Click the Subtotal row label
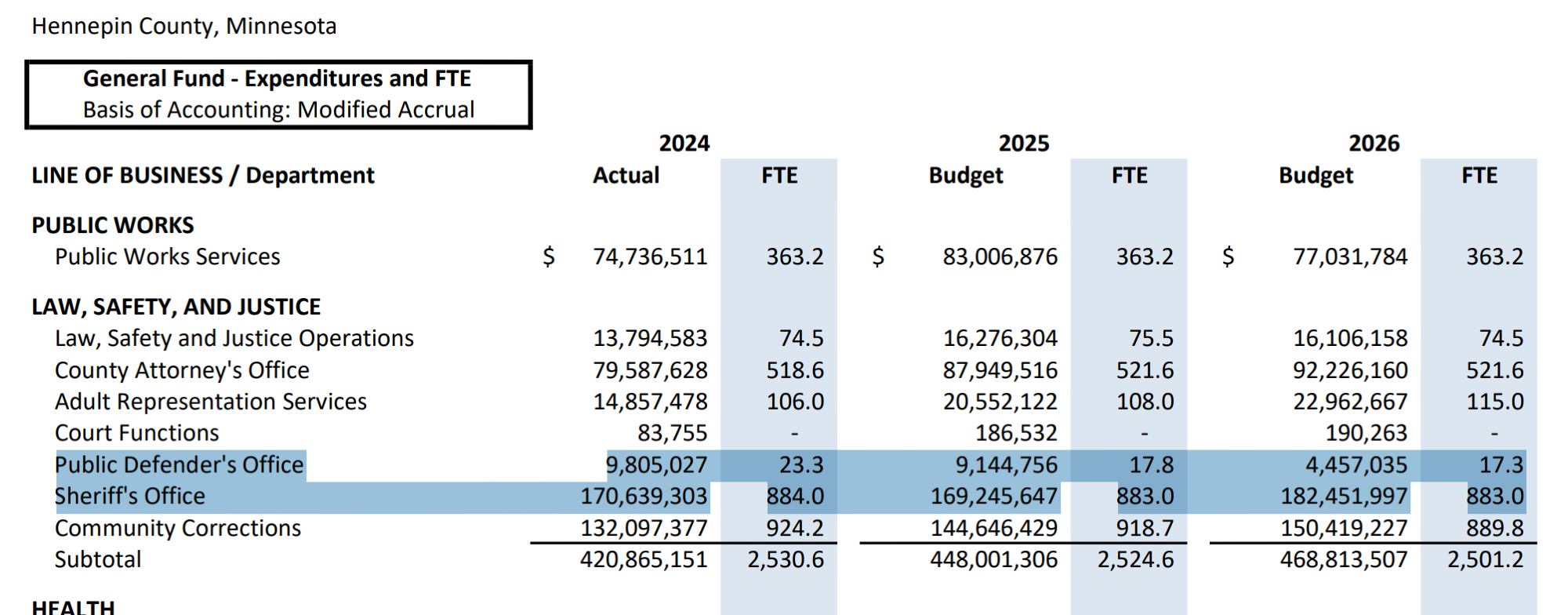 [98, 559]
